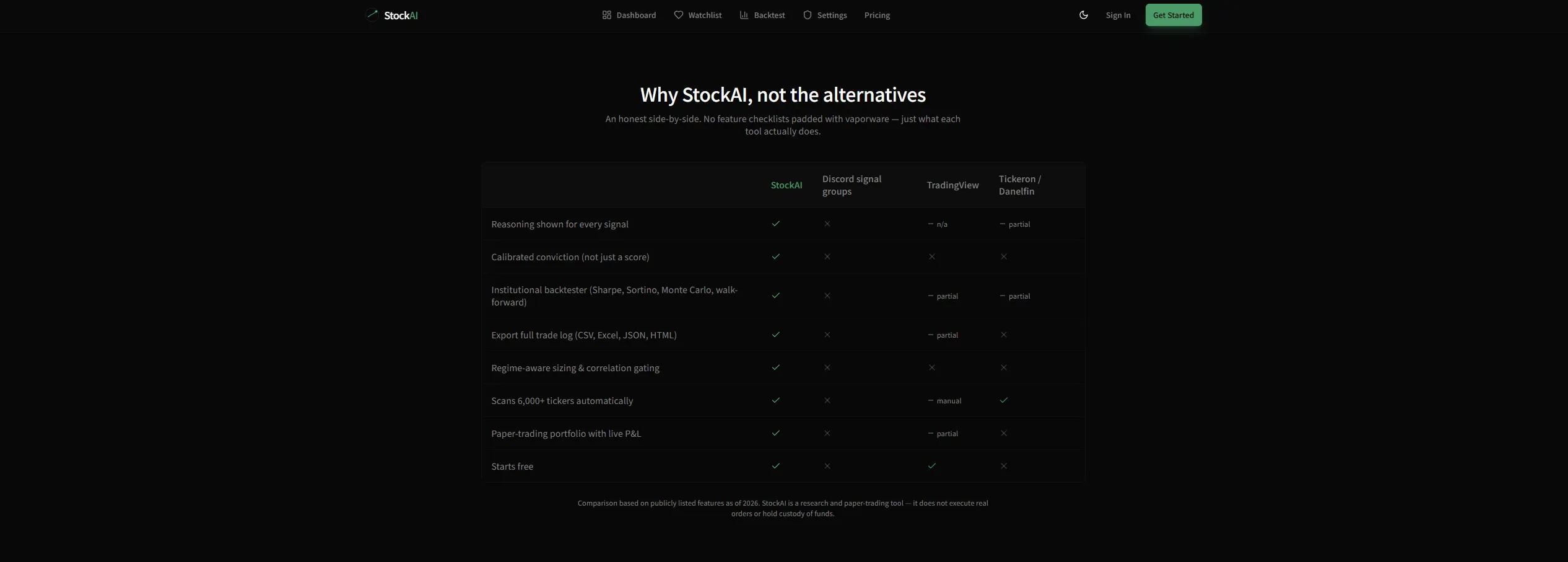
Task: Click the Sign In link
Action: pos(1118,15)
